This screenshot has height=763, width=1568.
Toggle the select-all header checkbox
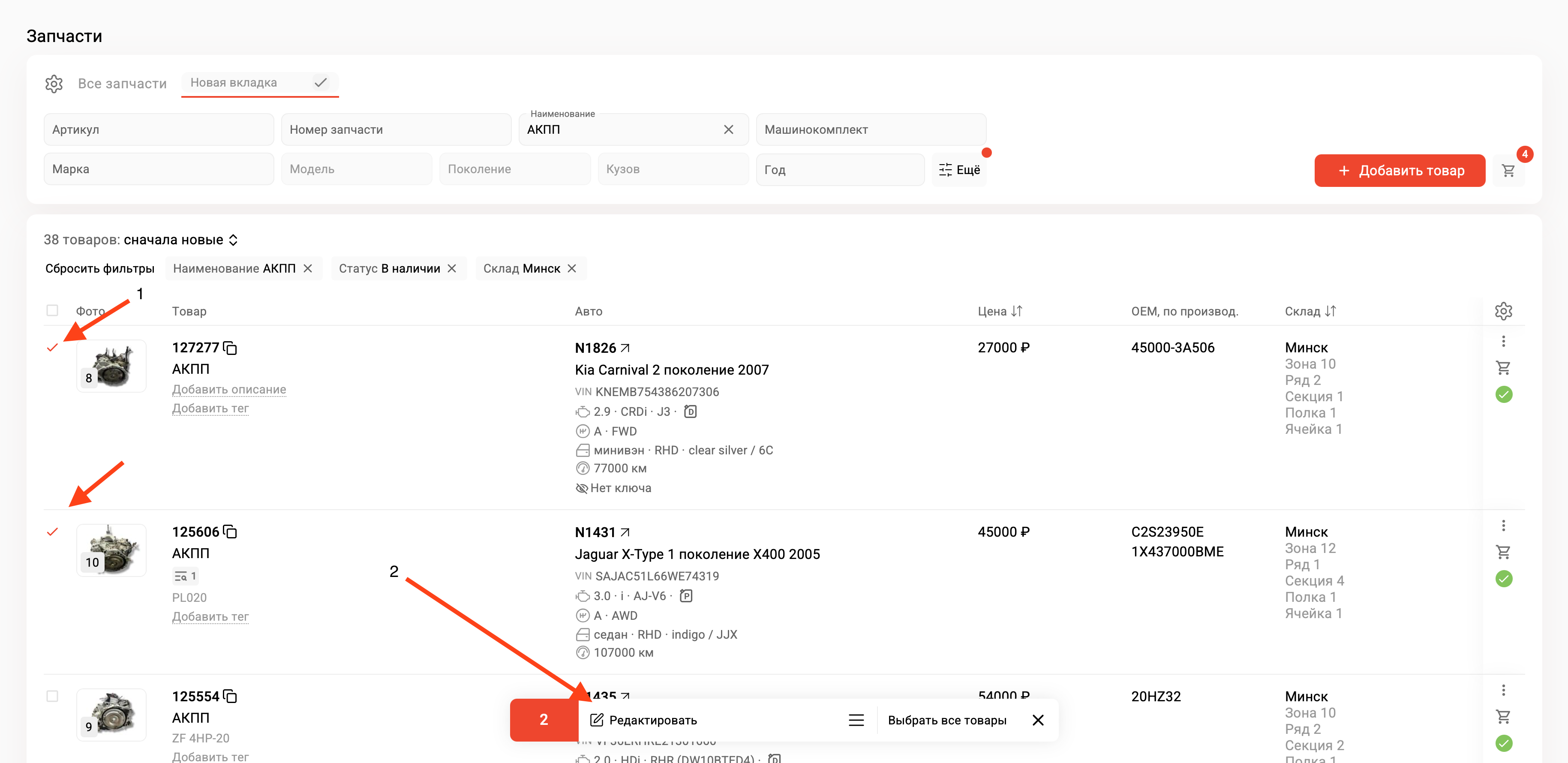[x=52, y=311]
